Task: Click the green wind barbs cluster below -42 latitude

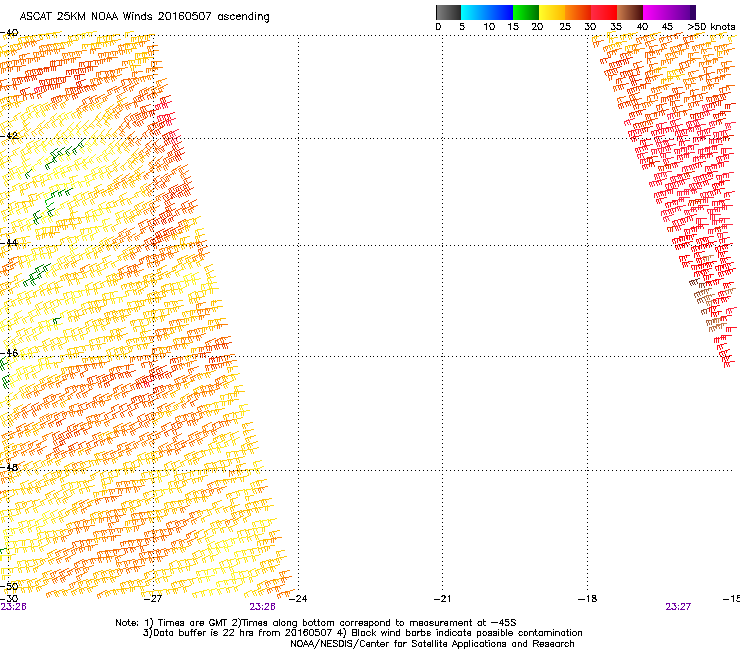Action: pos(64,153)
